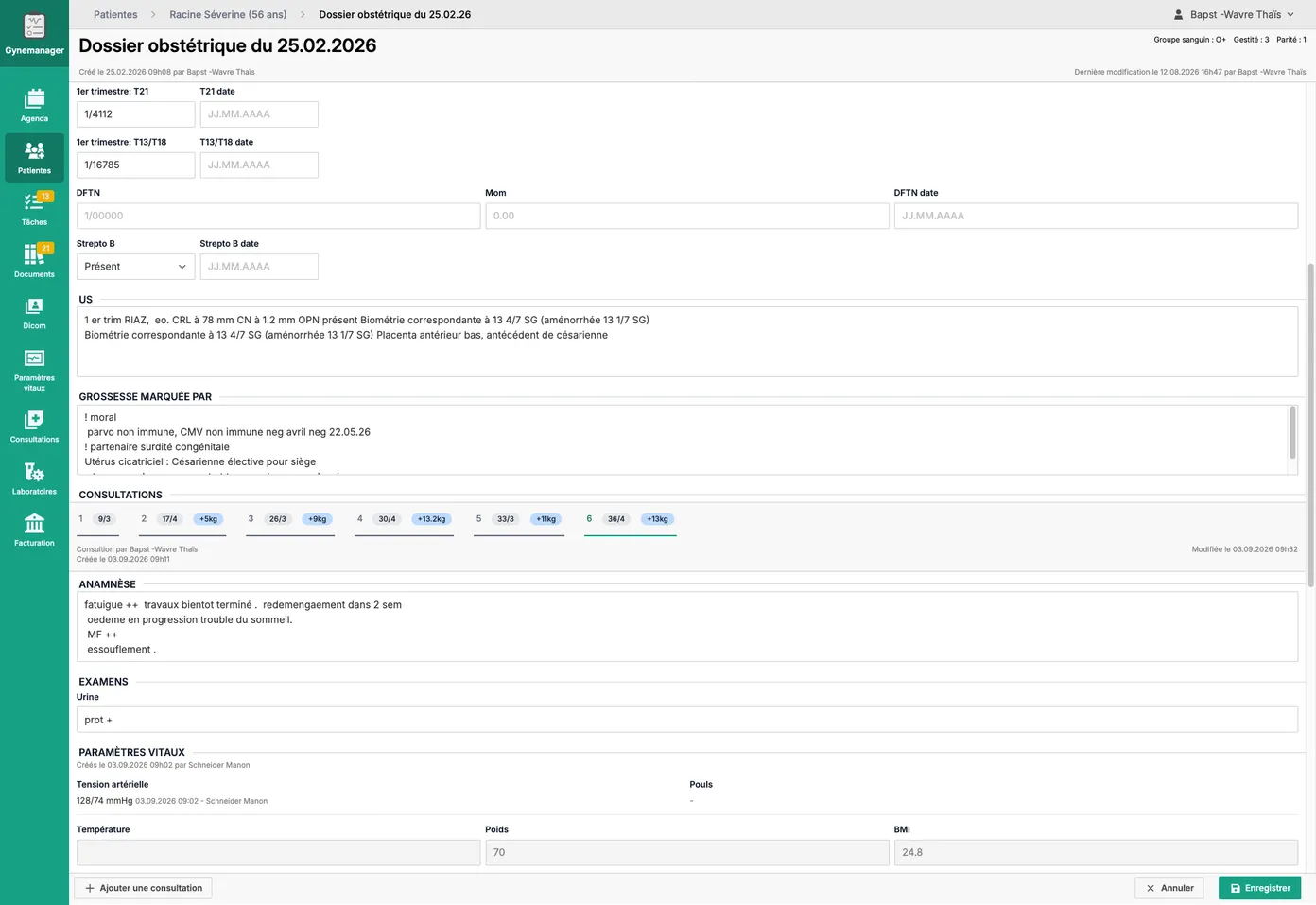Image resolution: width=1316 pixels, height=905 pixels.
Task: Focus the DFTN date field
Action: coord(1096,216)
